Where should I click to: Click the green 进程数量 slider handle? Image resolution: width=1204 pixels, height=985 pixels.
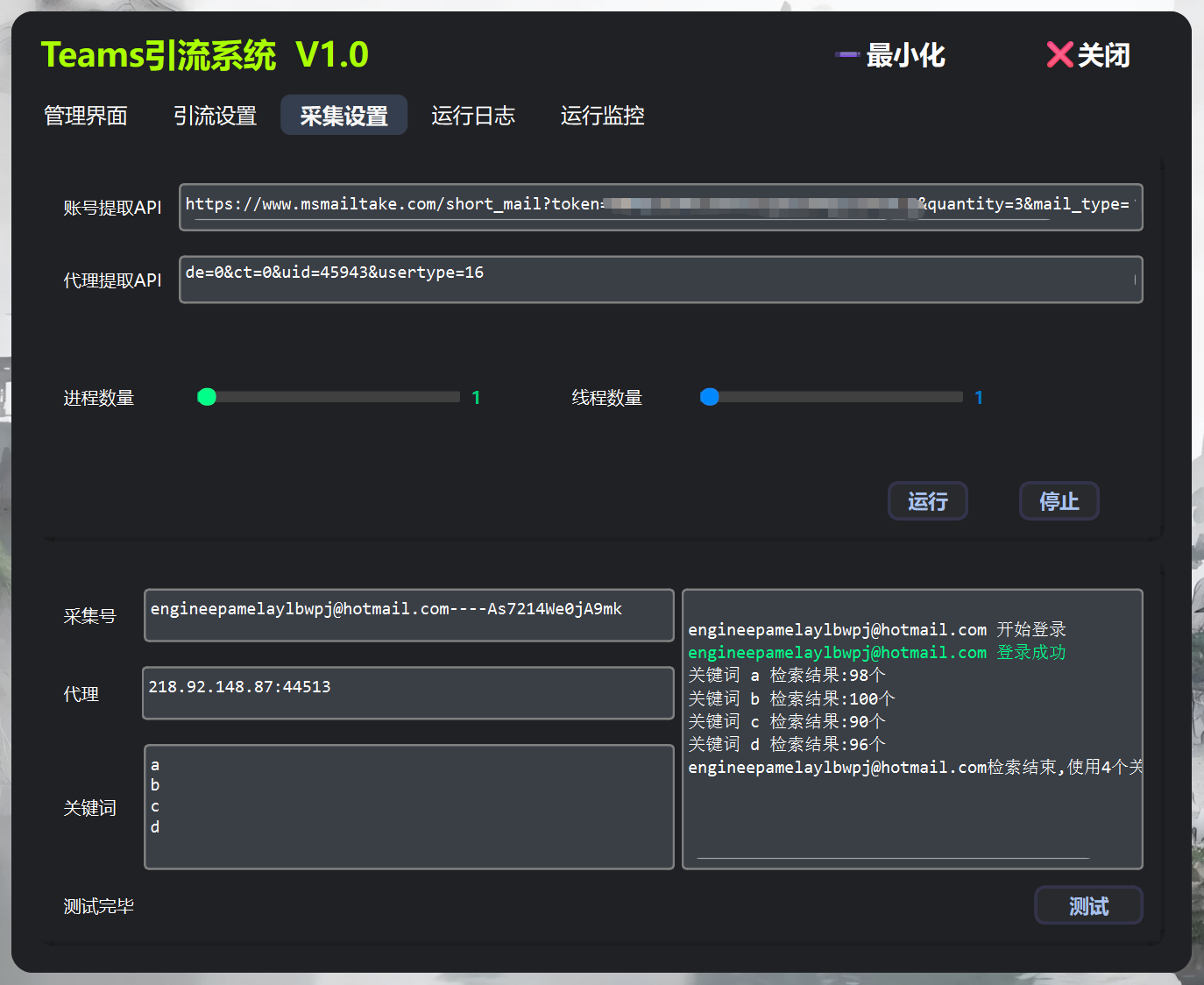[x=207, y=397]
